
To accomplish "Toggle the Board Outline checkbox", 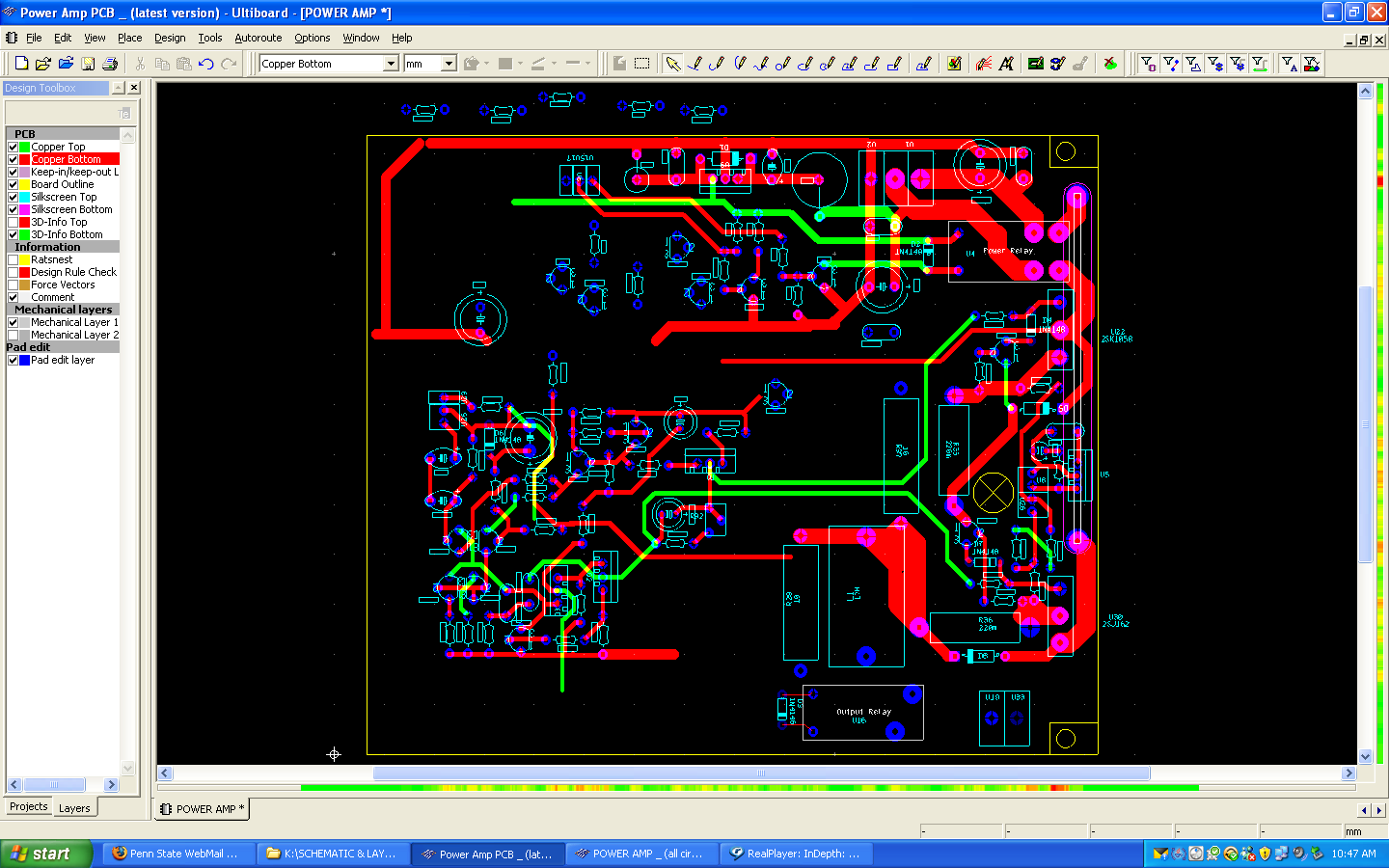I will 14,184.
